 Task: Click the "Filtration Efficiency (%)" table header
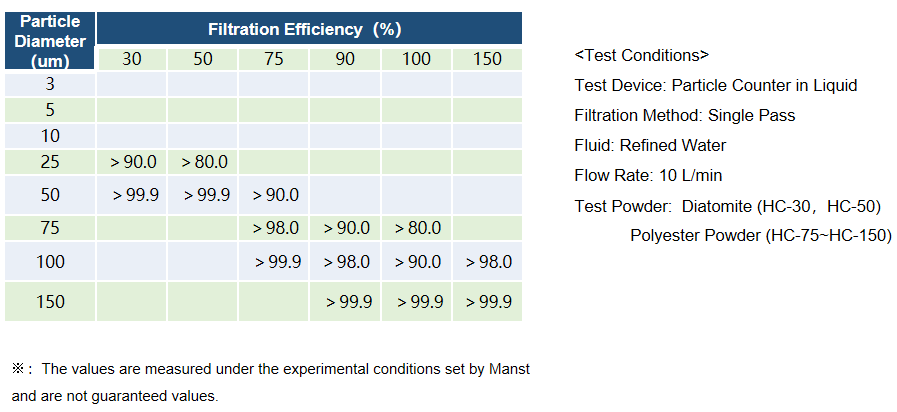304,29
